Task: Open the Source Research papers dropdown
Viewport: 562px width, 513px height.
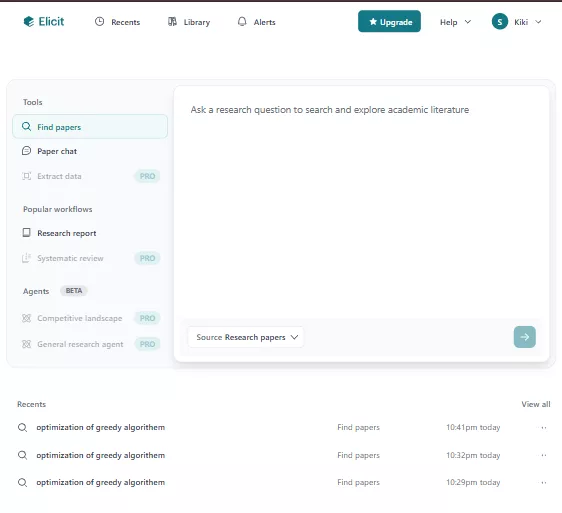Action: 246,337
